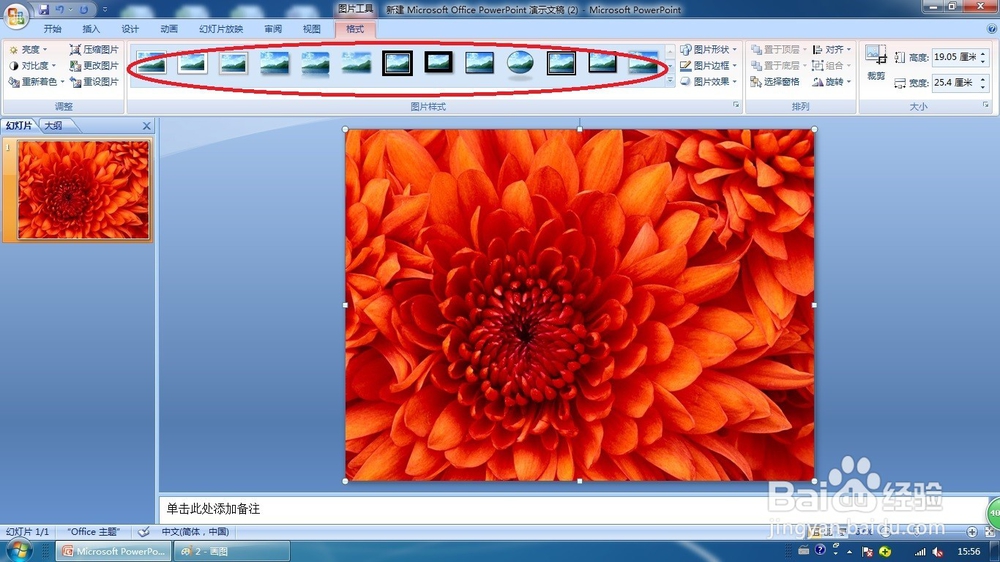Open PowerPoint Help question mark icon
This screenshot has height=562, width=1000.
click(x=992, y=29)
